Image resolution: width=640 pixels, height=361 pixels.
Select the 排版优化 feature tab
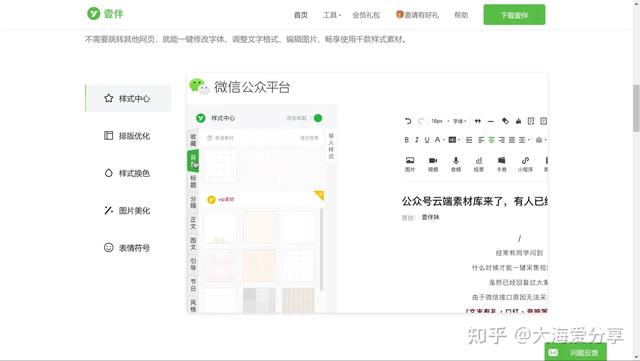(128, 136)
